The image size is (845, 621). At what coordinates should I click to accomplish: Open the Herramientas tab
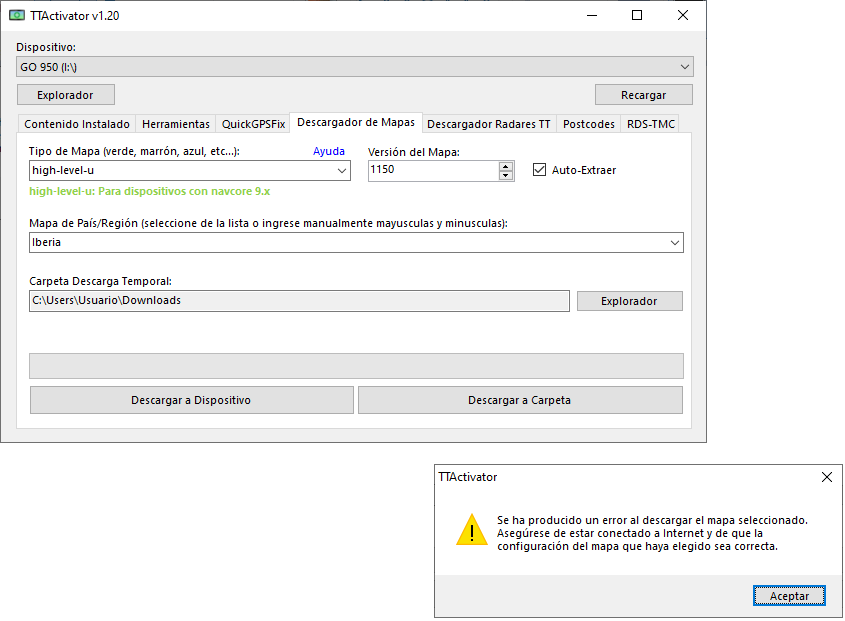176,124
